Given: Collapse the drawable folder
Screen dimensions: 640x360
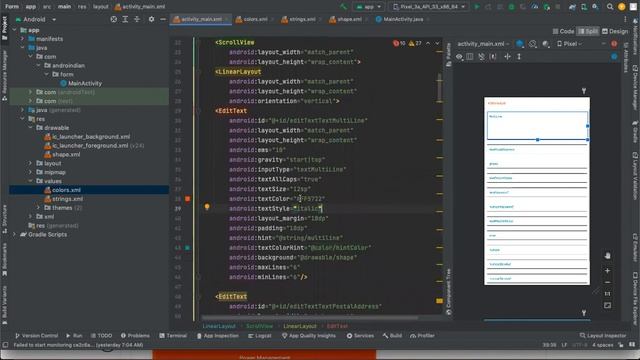Looking at the screenshot, I should click(31, 128).
